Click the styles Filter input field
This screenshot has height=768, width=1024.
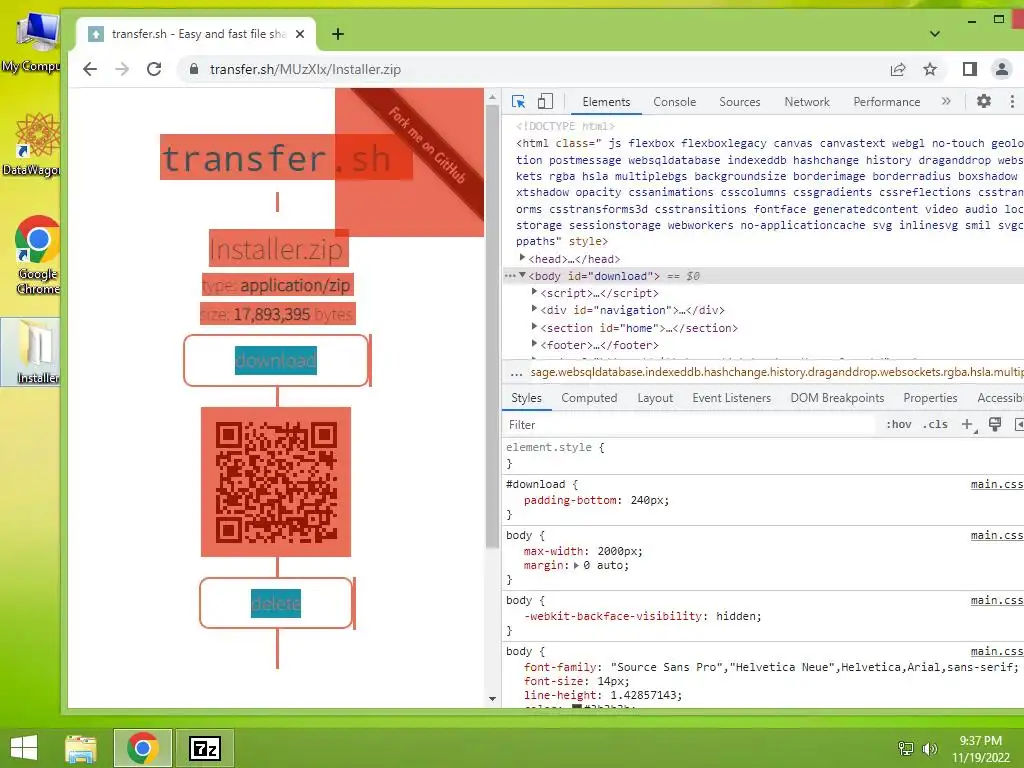[x=689, y=424]
